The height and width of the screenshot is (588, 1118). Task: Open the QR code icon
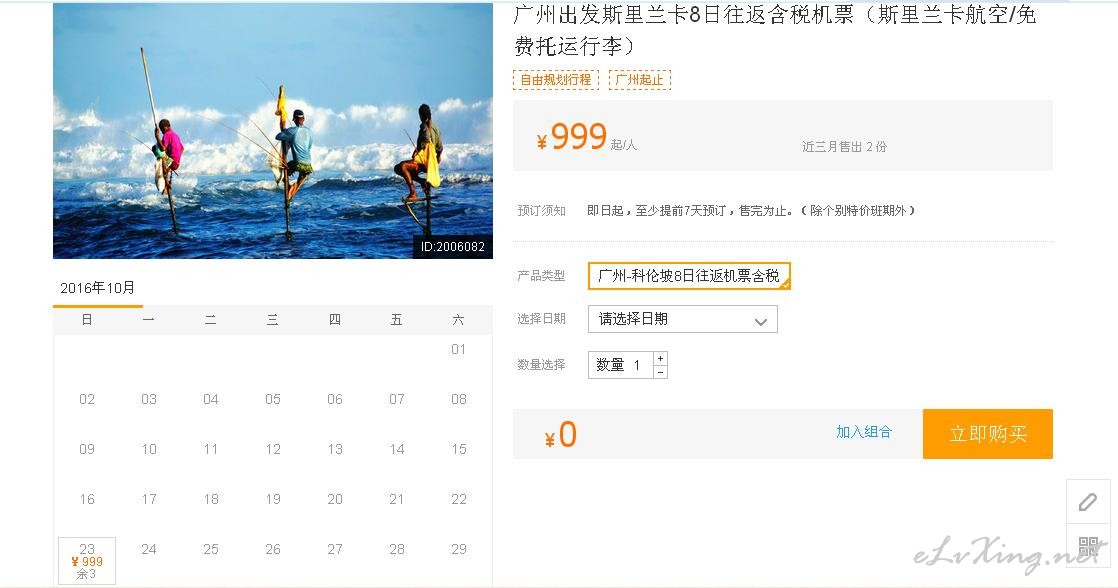pos(1088,547)
